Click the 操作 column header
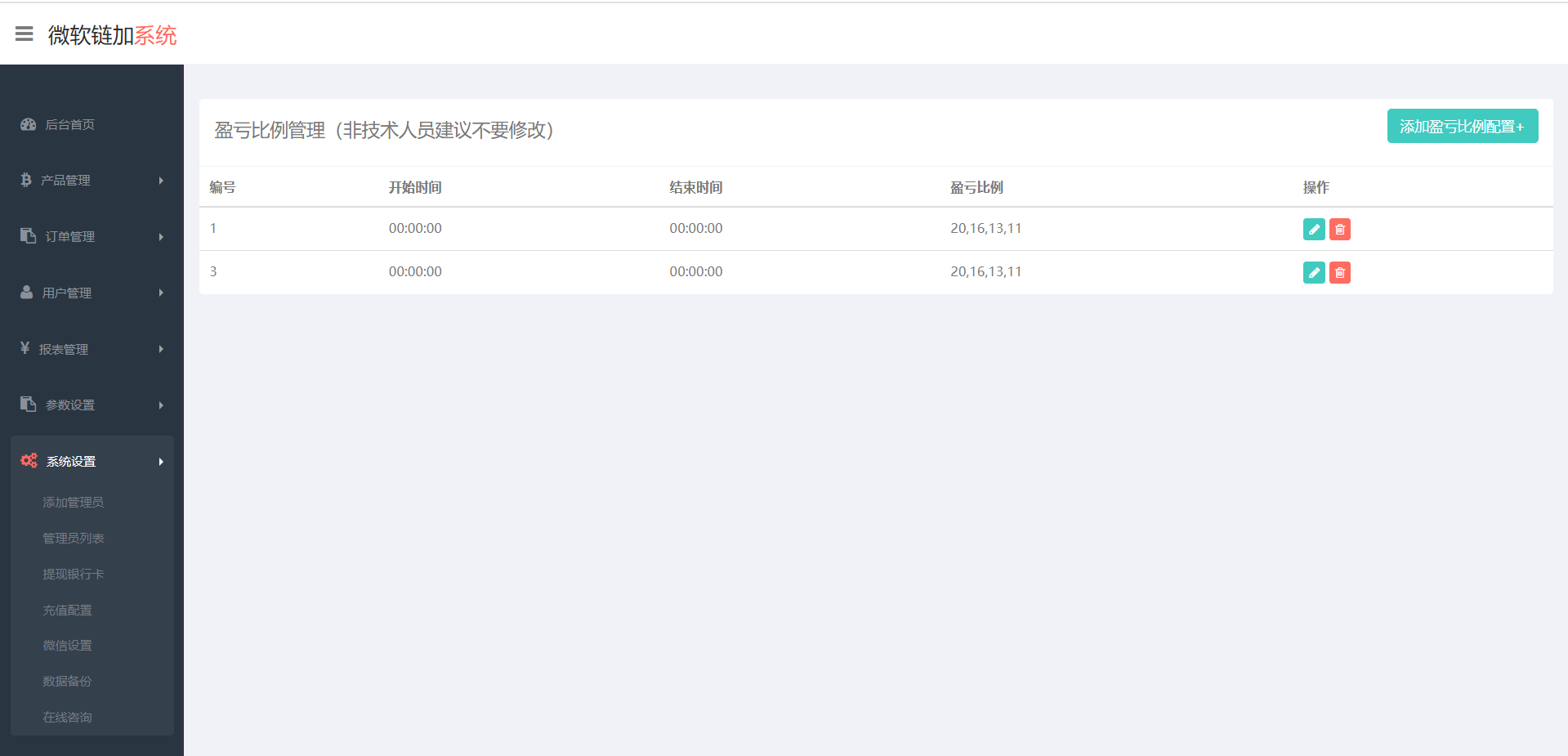This screenshot has width=1568, height=756. (1316, 187)
